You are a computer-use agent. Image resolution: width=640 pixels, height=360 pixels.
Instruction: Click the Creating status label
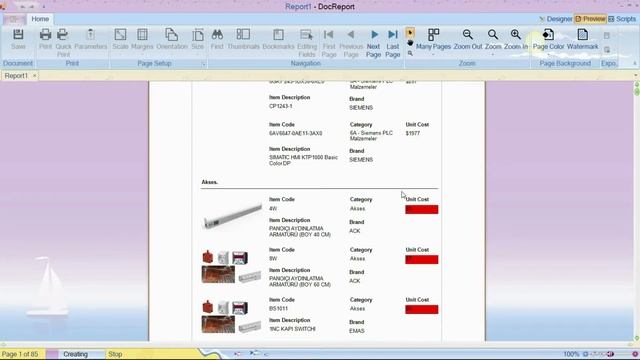click(76, 354)
